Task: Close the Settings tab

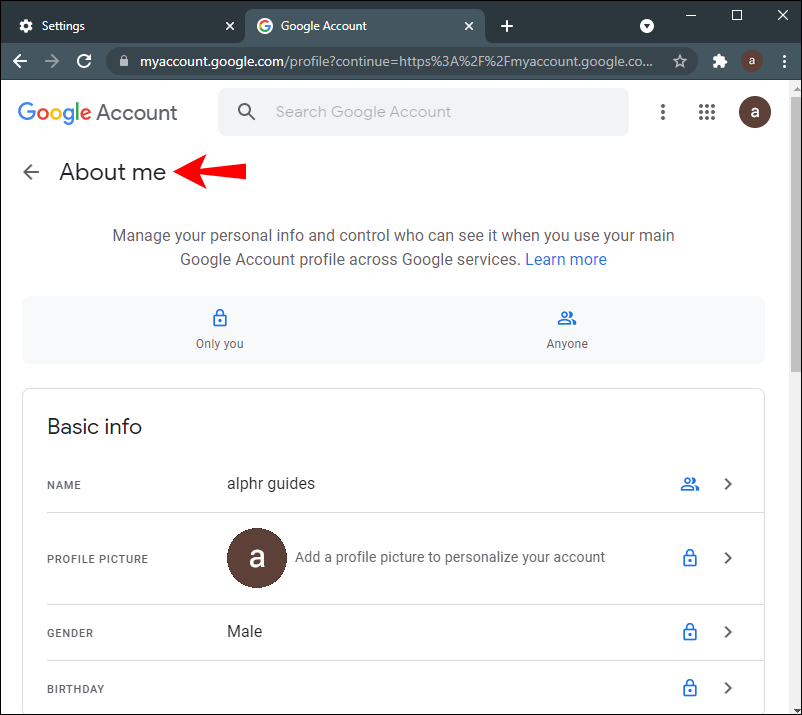Action: (230, 26)
